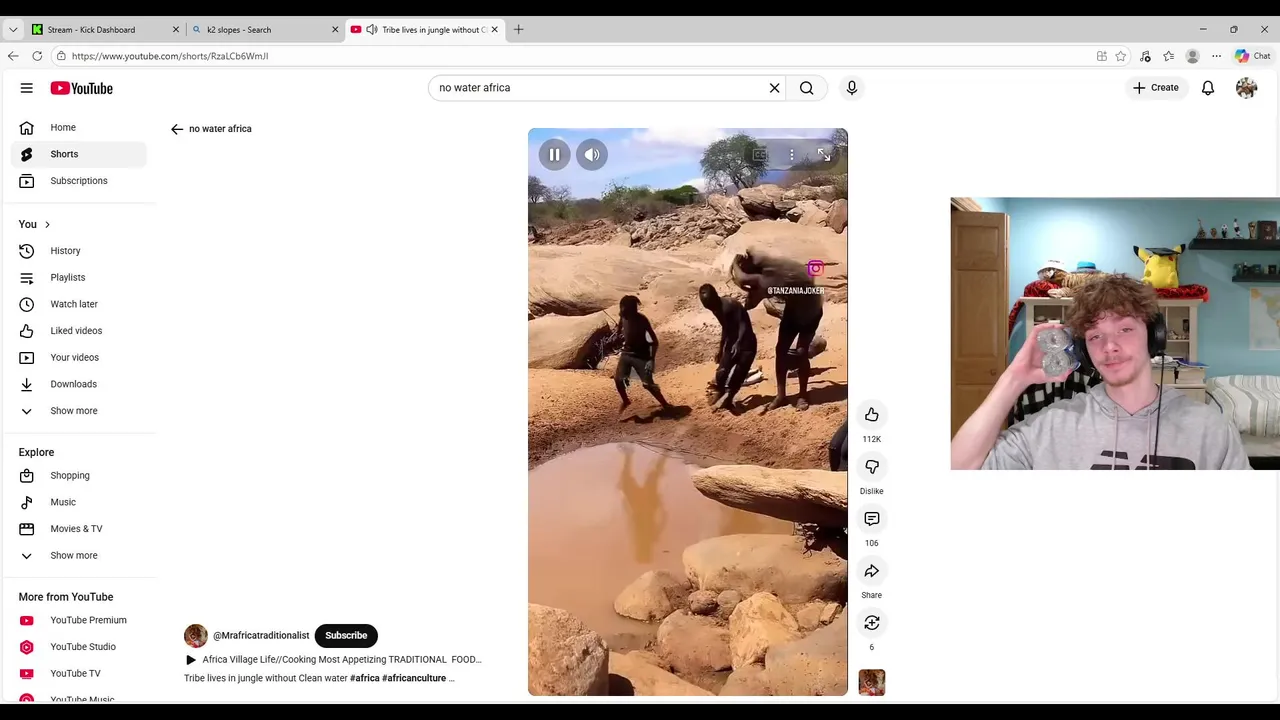
Task: Reload the page
Action: point(37,56)
